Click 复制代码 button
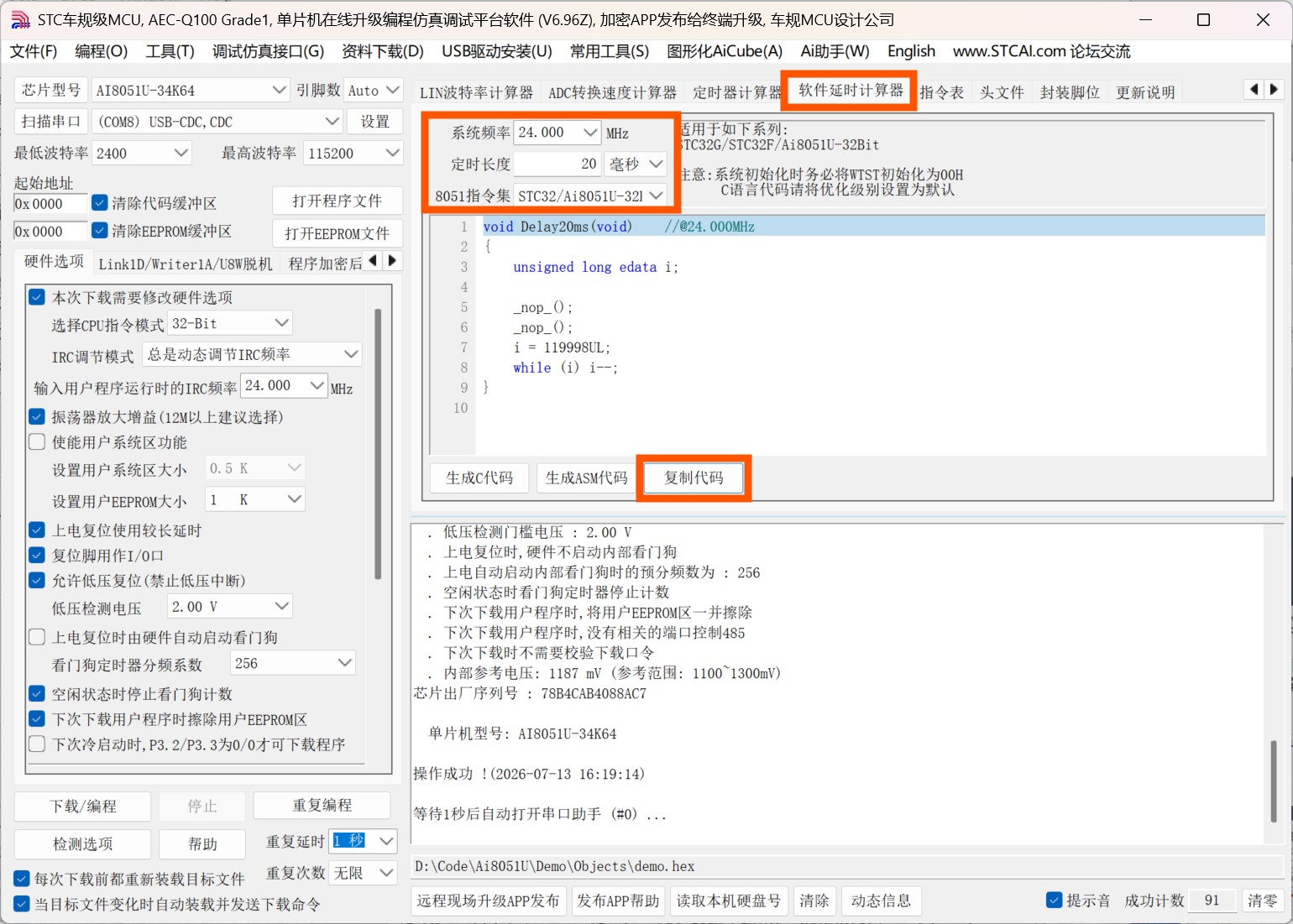The height and width of the screenshot is (924, 1293). click(x=694, y=478)
